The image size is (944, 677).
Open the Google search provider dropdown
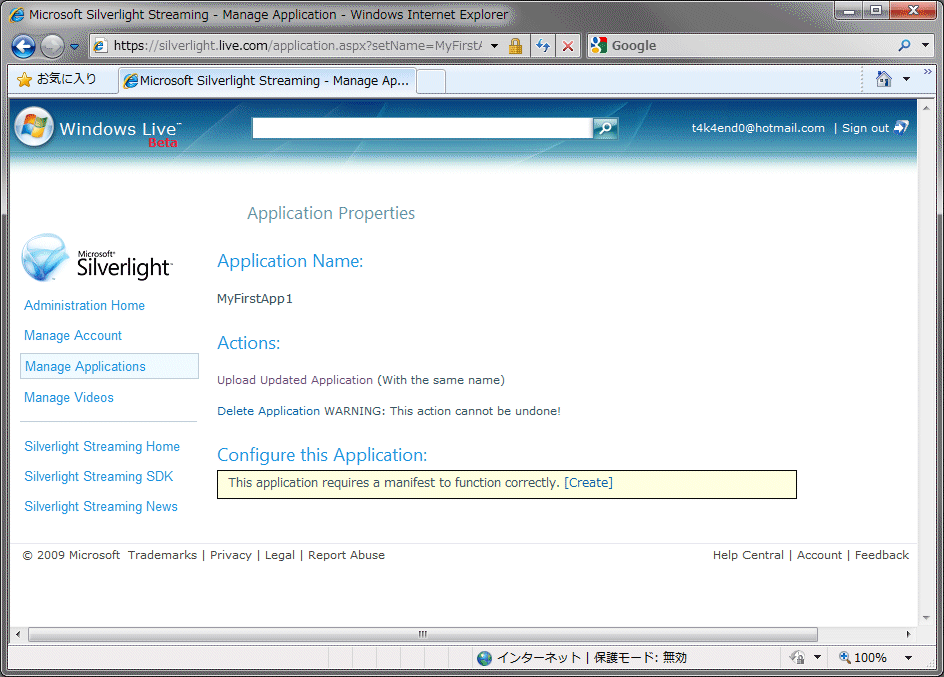(926, 46)
